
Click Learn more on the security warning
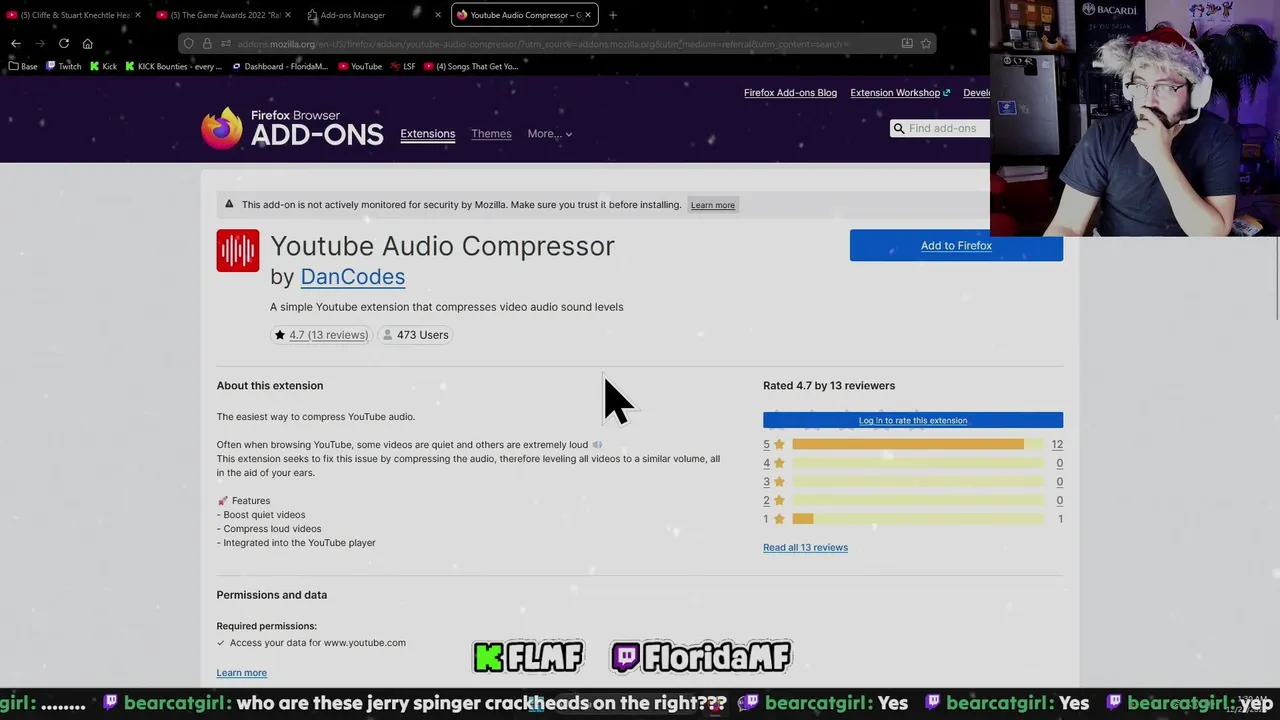(713, 205)
